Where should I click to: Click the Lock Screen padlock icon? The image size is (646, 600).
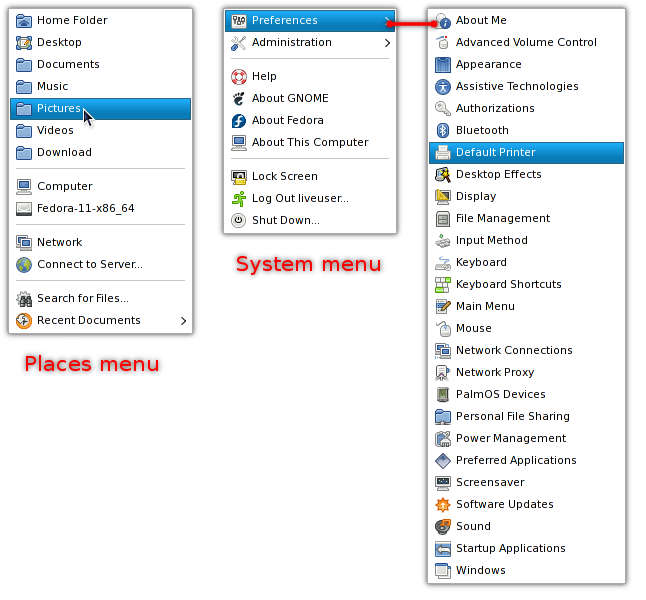click(239, 177)
